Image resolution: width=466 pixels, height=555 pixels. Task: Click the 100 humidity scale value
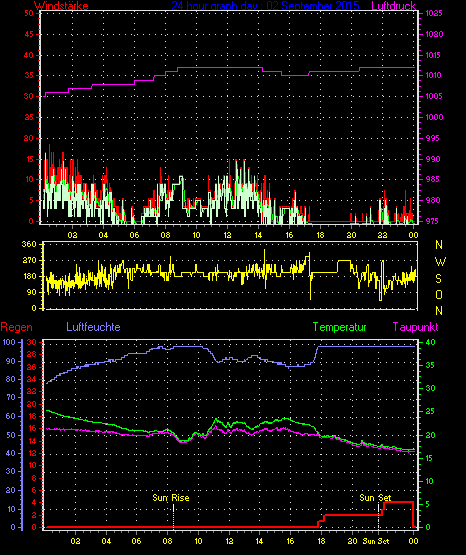tap(9, 342)
